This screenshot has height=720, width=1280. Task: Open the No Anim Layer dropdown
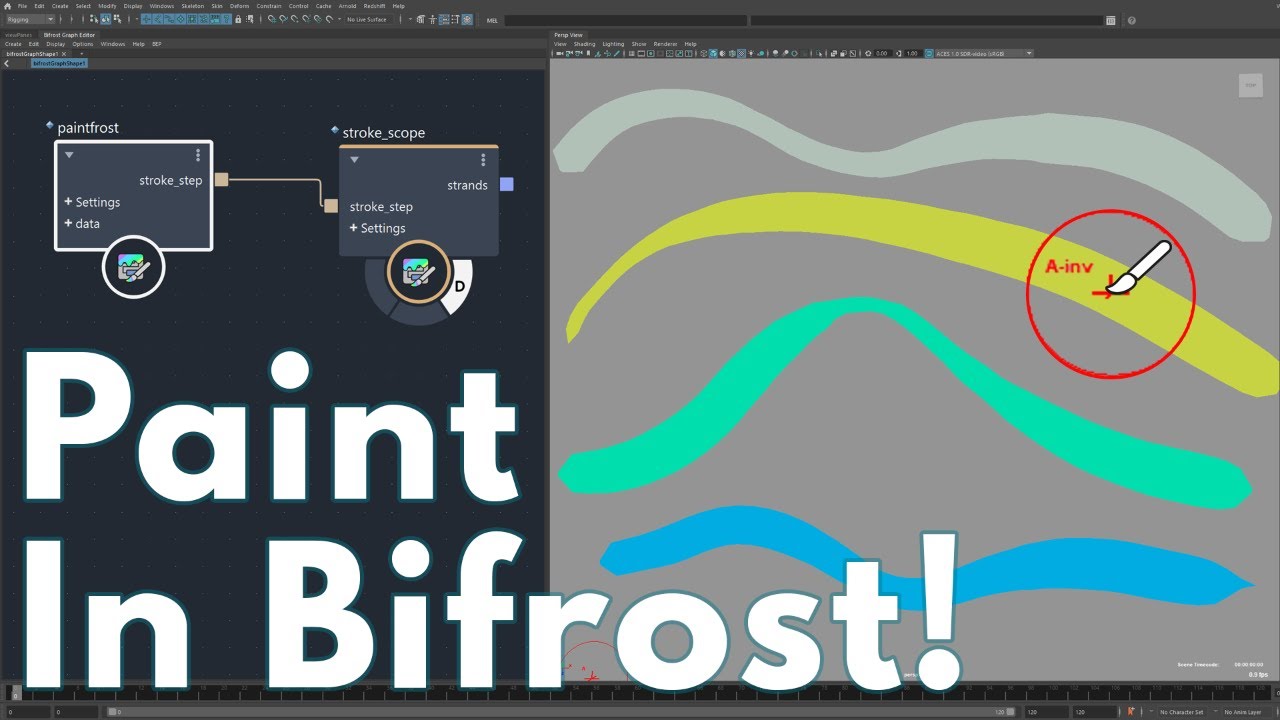click(1244, 712)
